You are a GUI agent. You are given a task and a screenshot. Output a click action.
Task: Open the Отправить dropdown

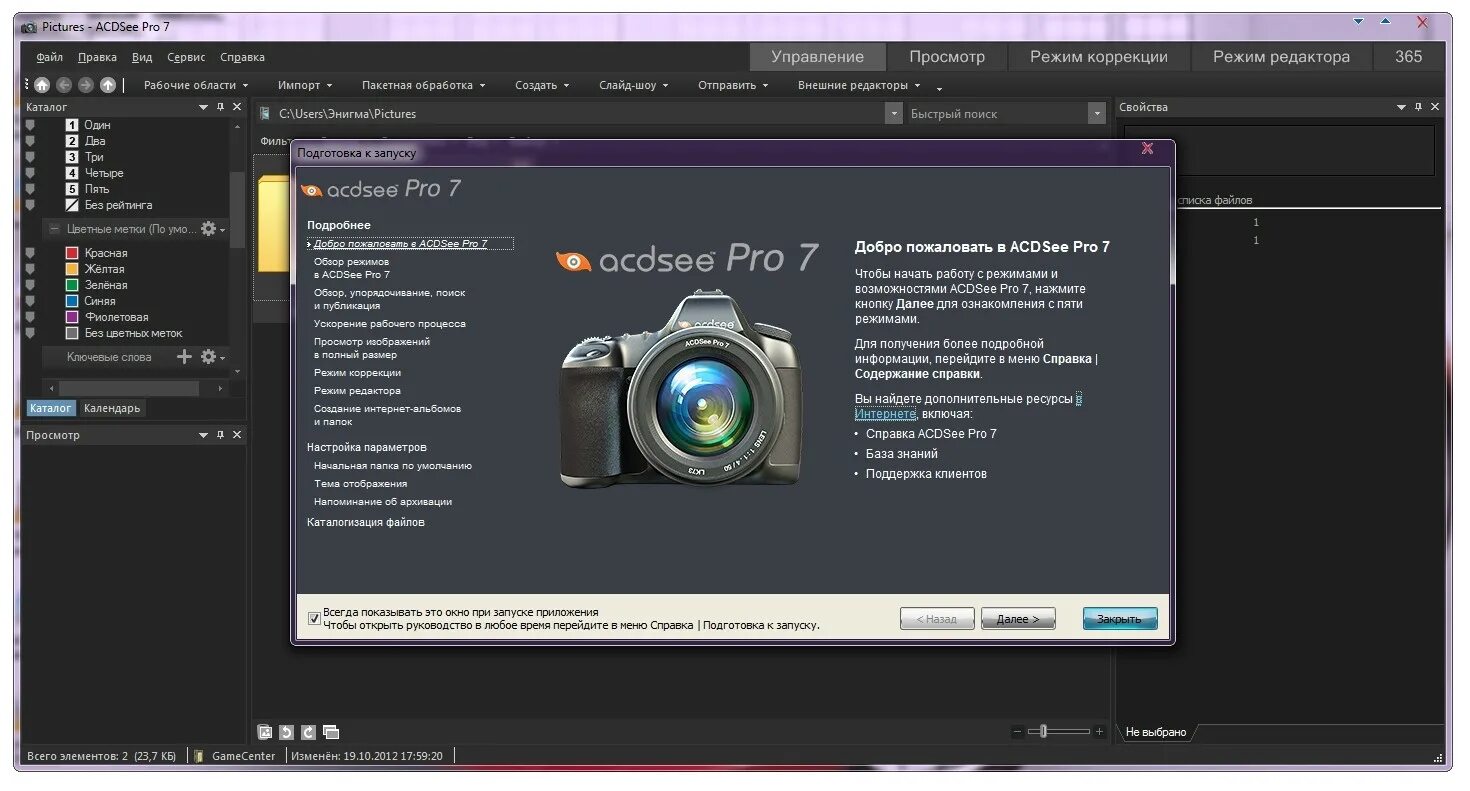click(x=733, y=86)
